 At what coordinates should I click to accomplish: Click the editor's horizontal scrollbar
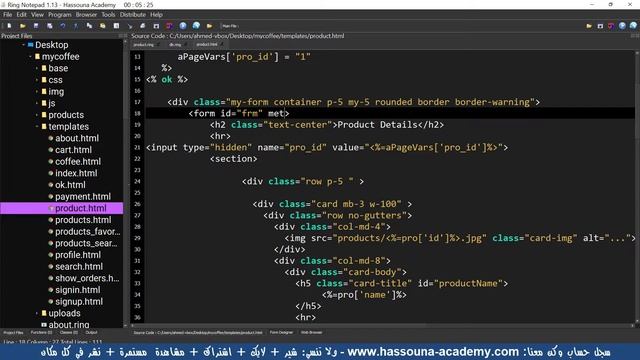point(382,326)
